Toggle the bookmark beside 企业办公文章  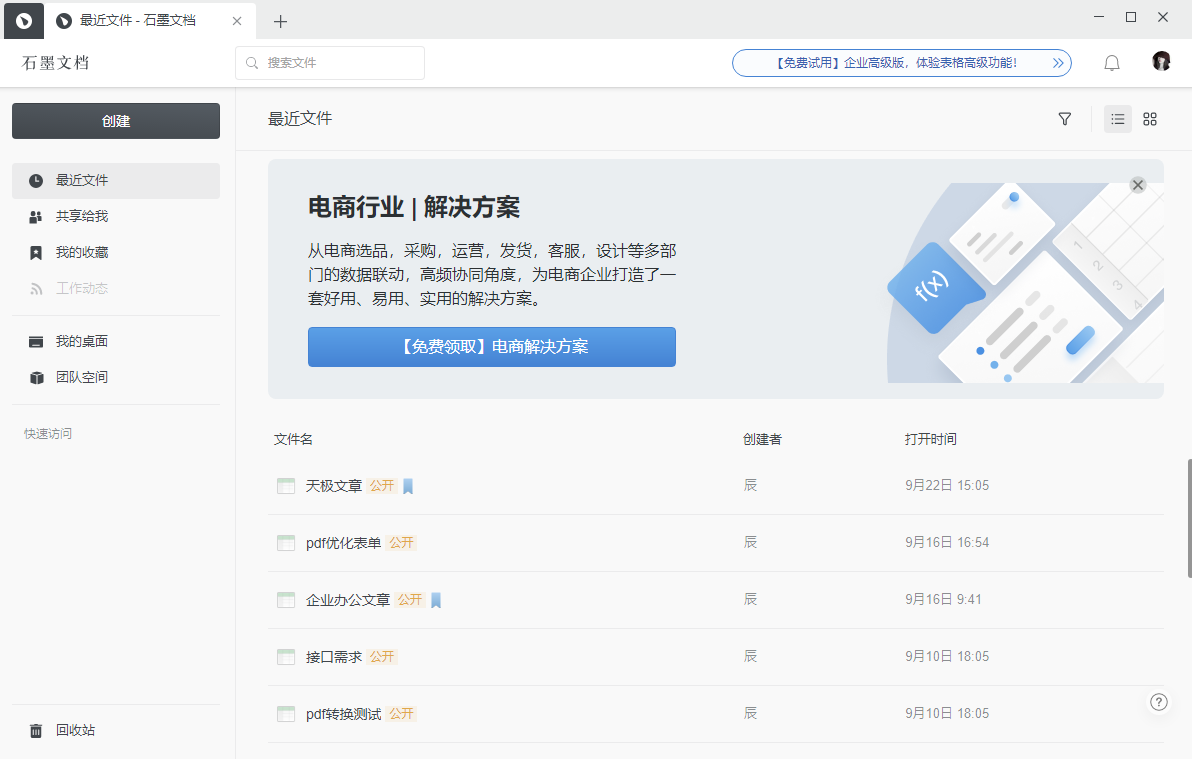tap(436, 599)
